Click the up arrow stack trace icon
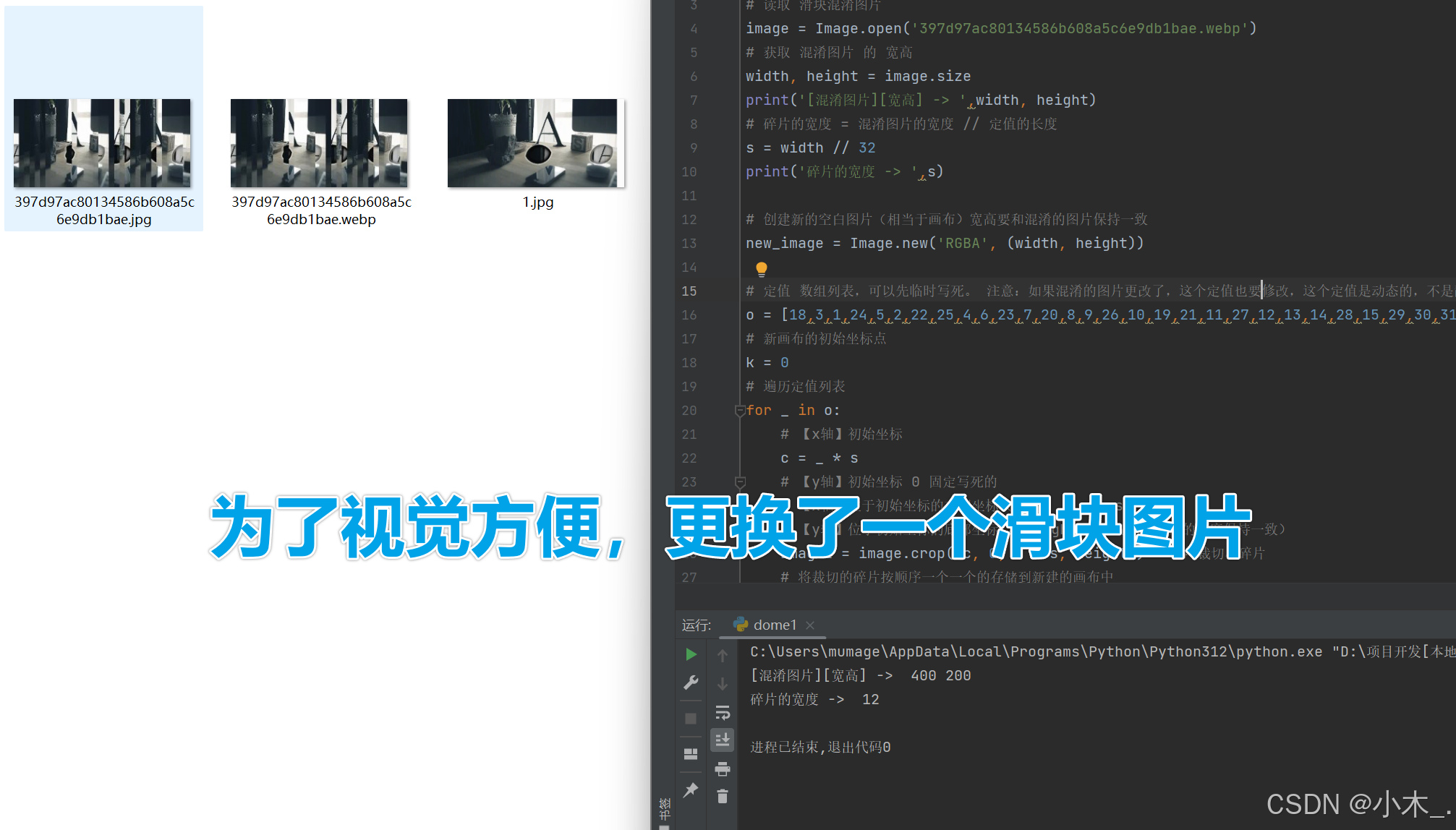The height and width of the screenshot is (830, 1456). (x=722, y=656)
